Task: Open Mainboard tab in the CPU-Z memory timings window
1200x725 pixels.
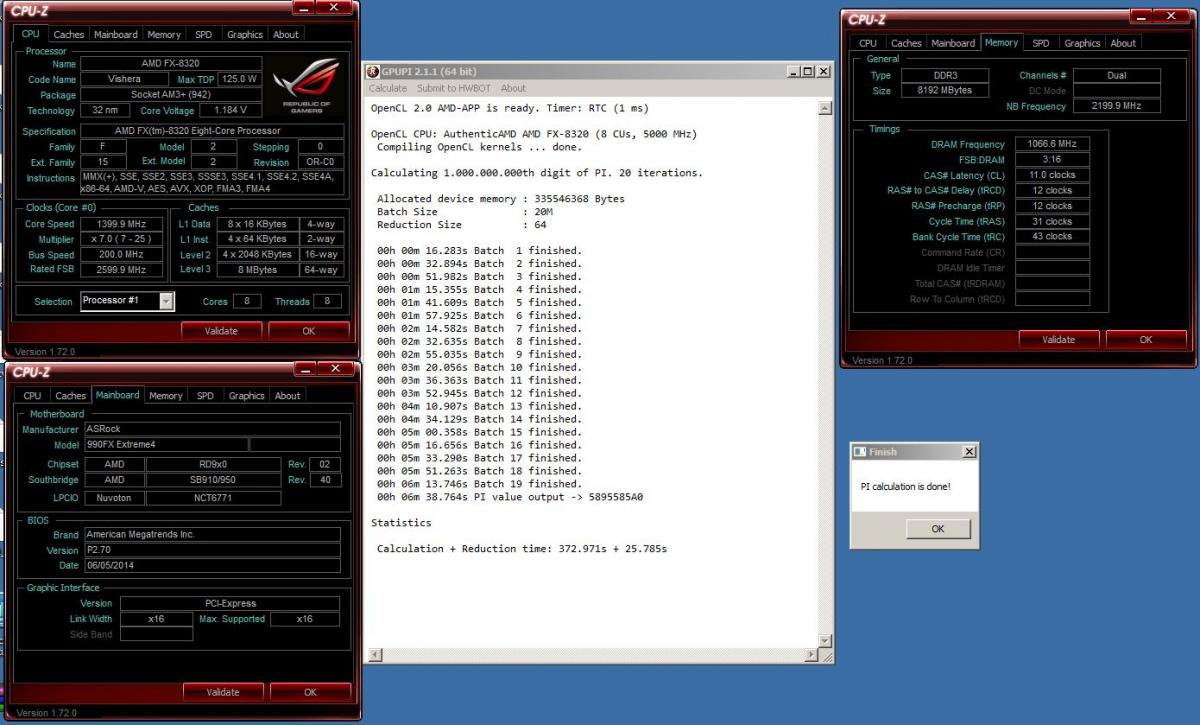Action: pyautogui.click(x=953, y=43)
